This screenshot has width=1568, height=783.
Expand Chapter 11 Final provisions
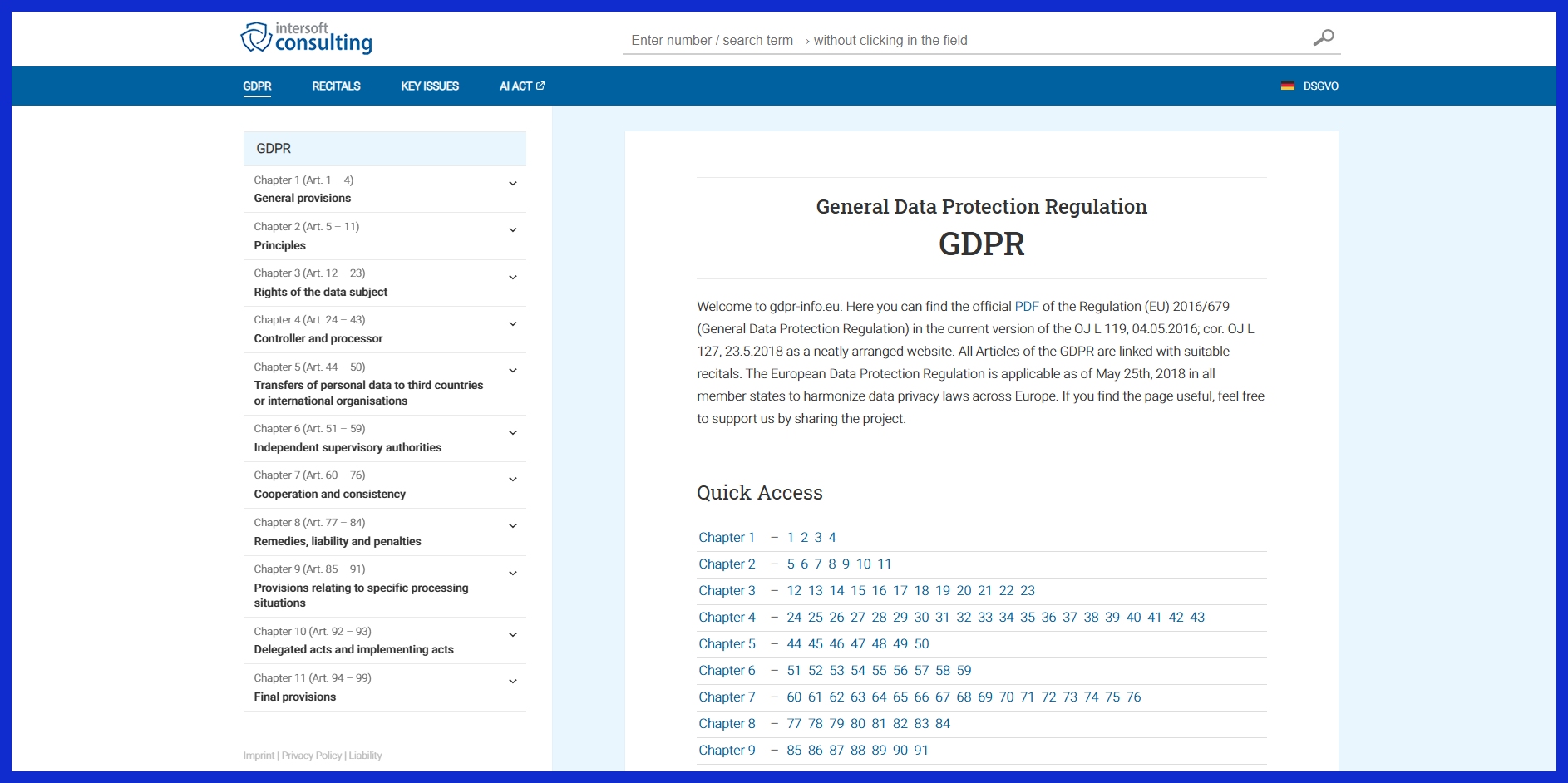(513, 682)
